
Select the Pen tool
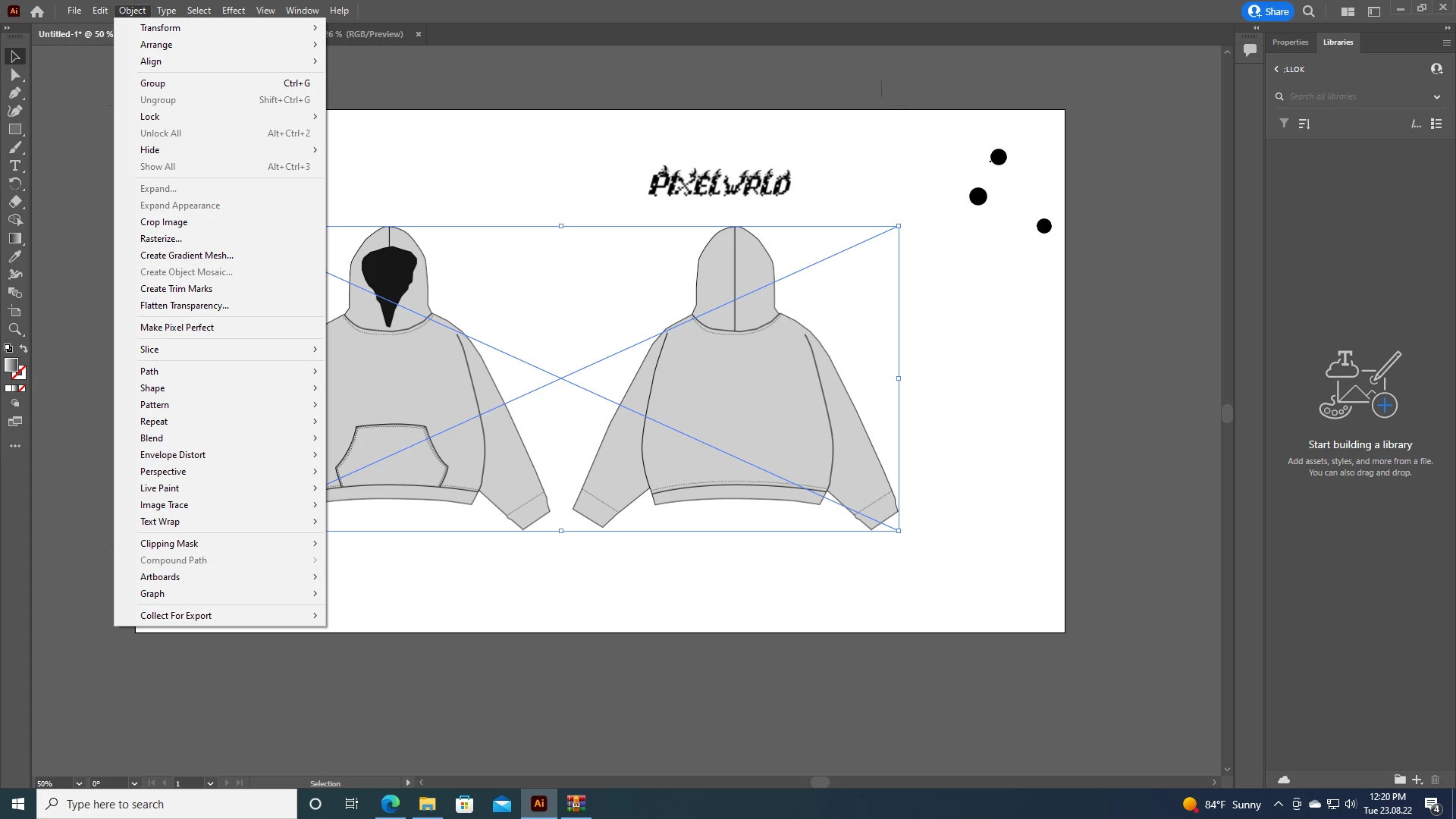point(14,93)
